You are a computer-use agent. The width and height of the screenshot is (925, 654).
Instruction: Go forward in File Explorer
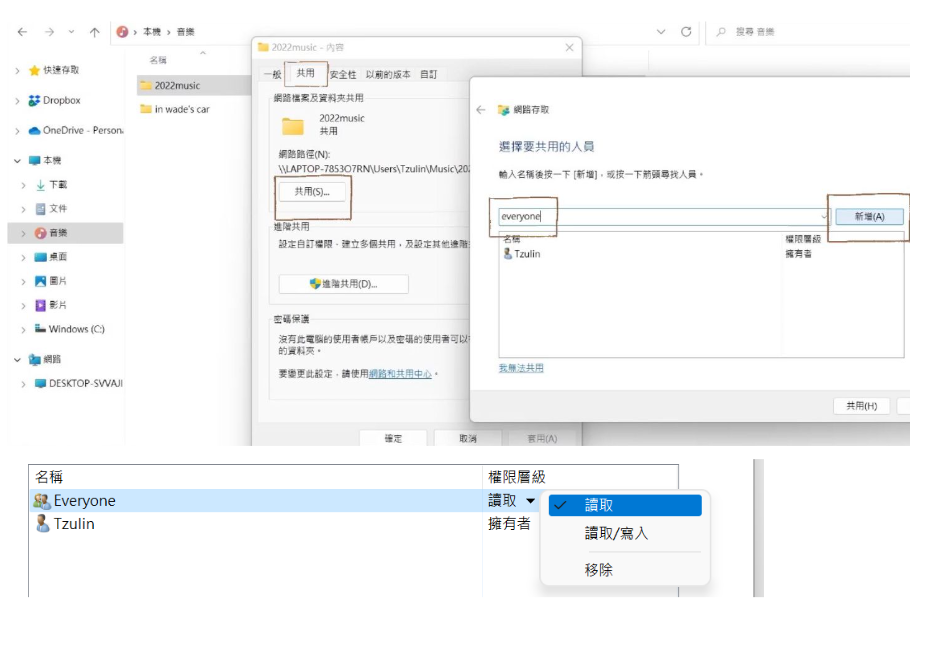pos(50,32)
